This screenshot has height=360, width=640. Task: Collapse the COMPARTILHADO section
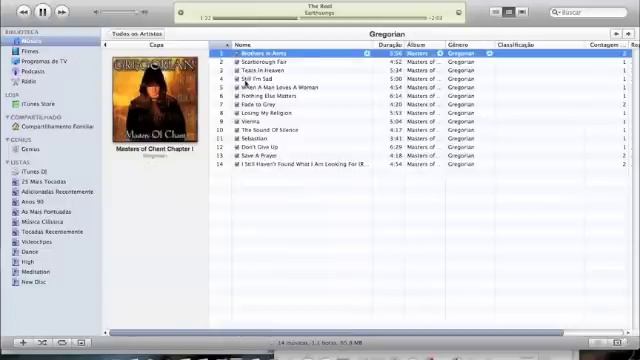coord(7,118)
